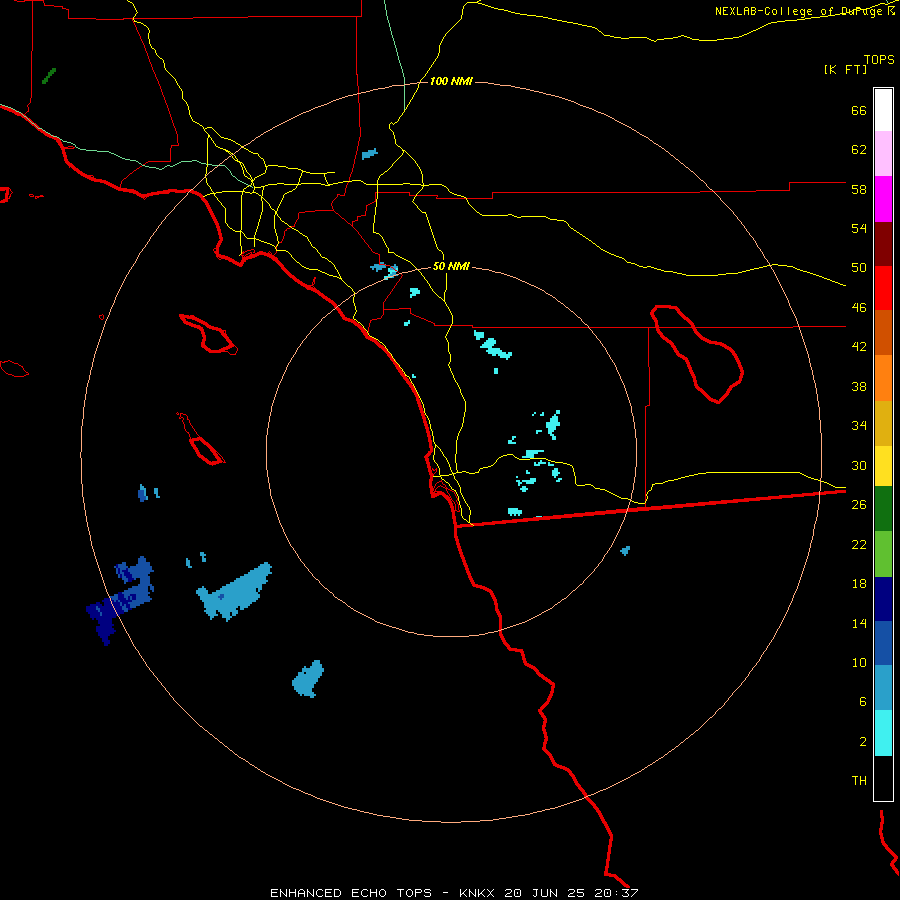Click the magenta 58 kft legend swatch
Image resolution: width=900 pixels, height=900 pixels.
pyautogui.click(x=883, y=199)
